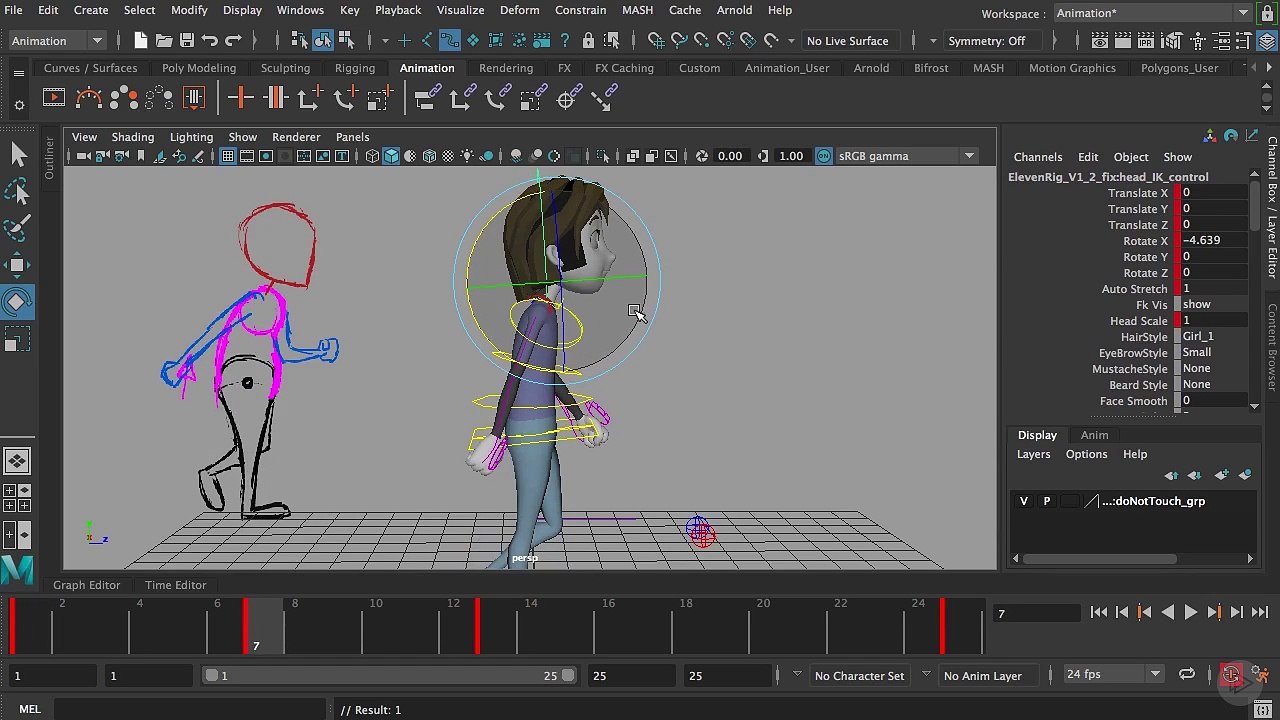This screenshot has height=720, width=1280.
Task: Click the Aim constraint shelf icon
Action: point(568,98)
